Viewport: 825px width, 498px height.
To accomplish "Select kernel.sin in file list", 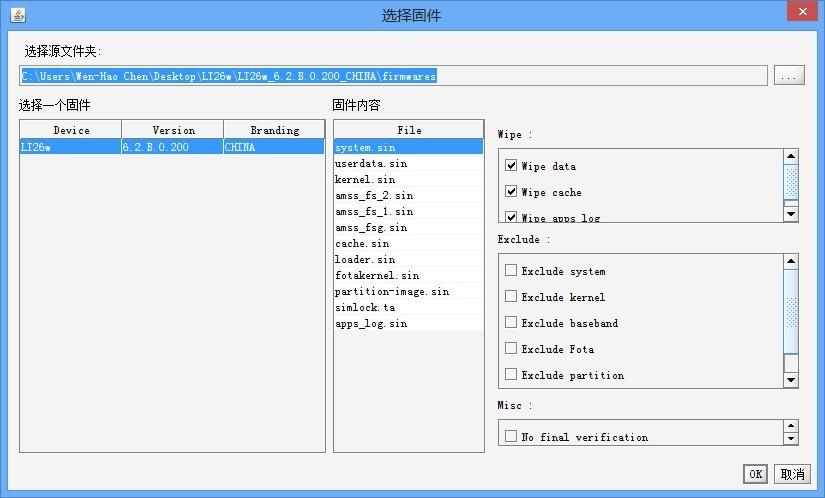I will (408, 179).
